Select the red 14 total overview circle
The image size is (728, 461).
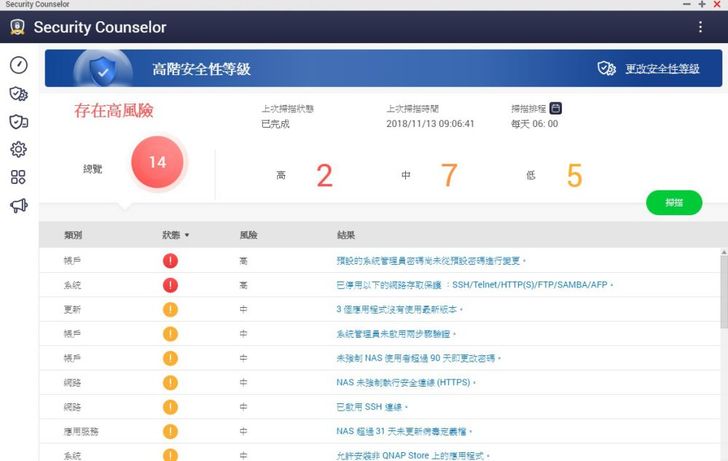click(x=157, y=162)
